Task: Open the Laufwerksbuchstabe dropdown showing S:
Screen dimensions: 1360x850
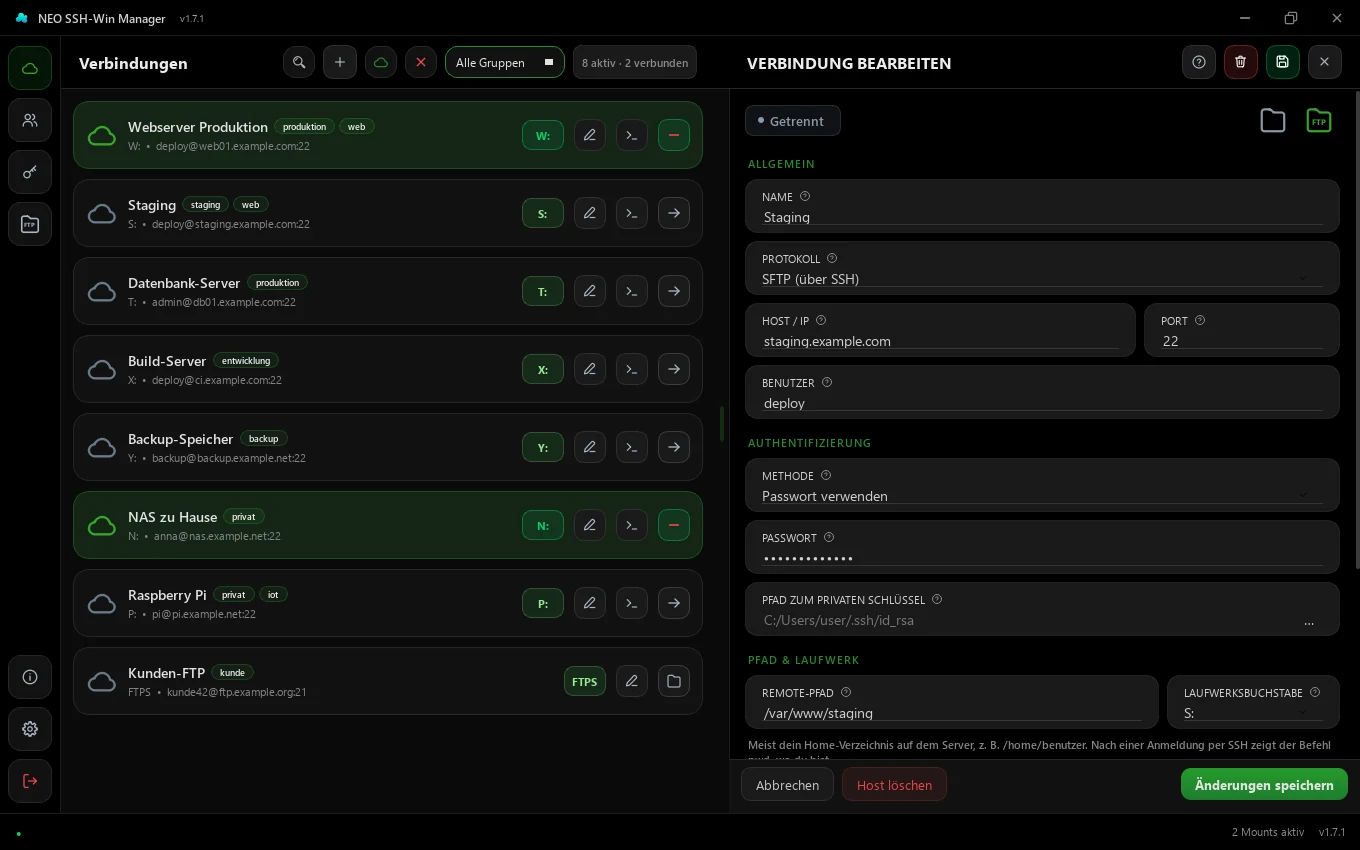Action: 1253,713
